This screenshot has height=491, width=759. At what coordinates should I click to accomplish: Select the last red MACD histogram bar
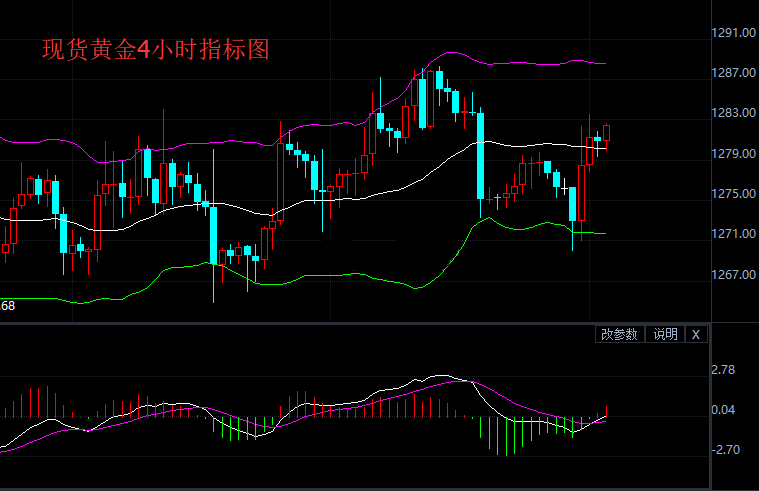606,411
